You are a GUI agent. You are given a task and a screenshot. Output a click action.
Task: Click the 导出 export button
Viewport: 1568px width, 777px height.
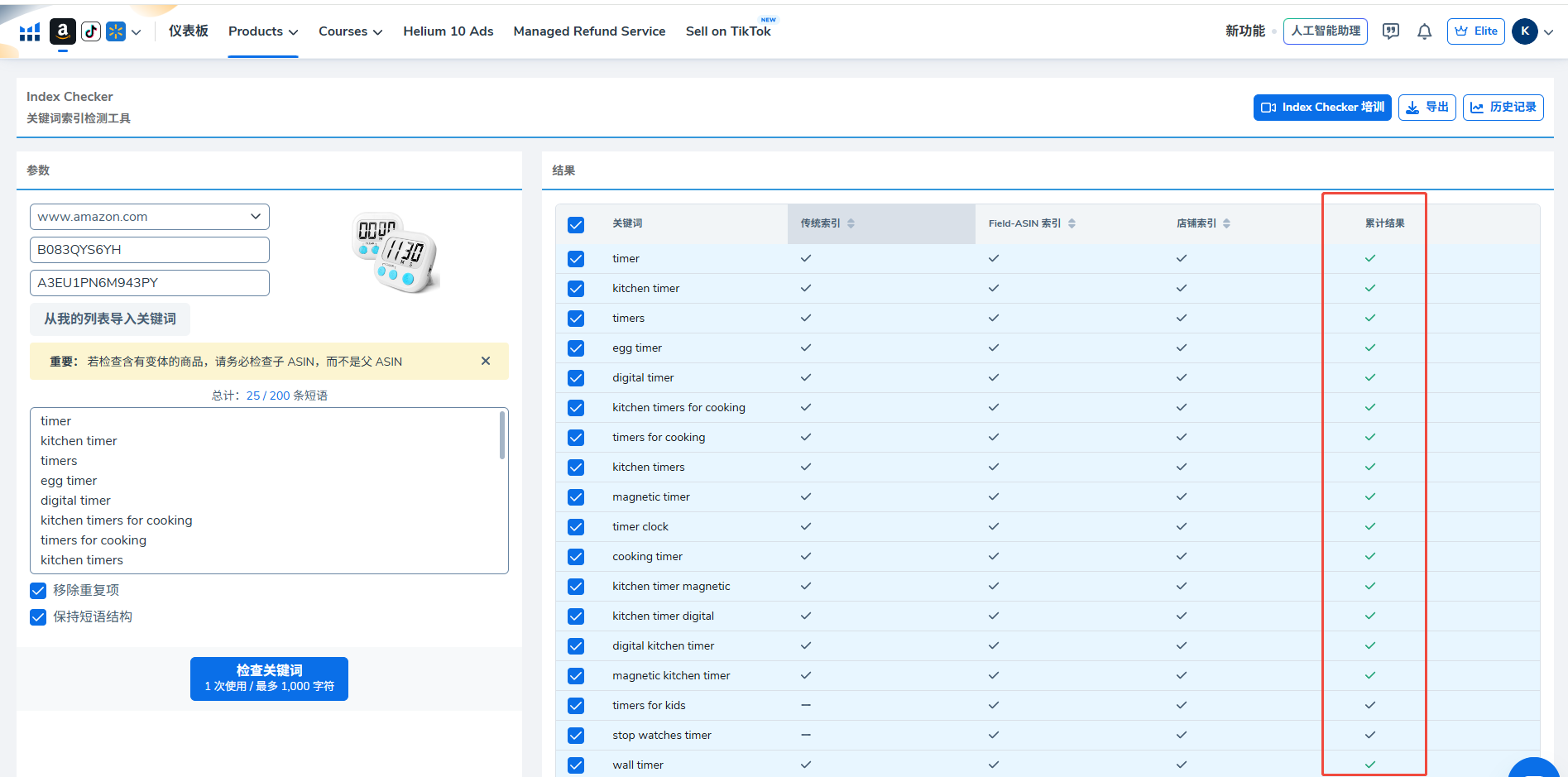1427,108
